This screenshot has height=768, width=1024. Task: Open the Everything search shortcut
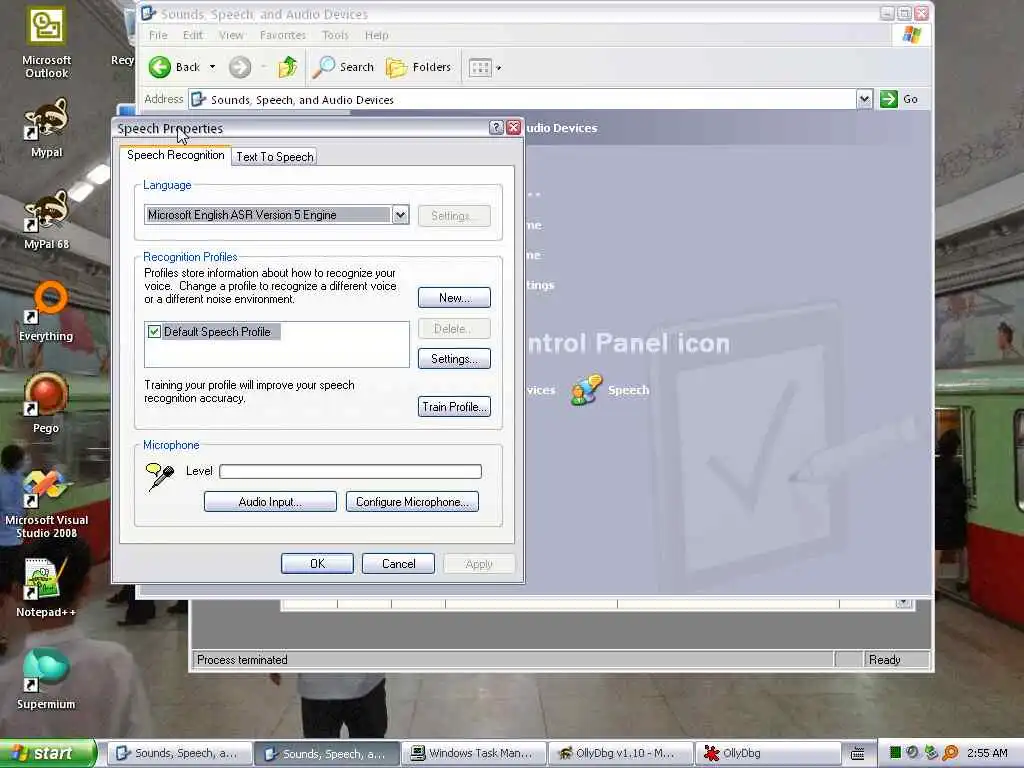tap(46, 312)
